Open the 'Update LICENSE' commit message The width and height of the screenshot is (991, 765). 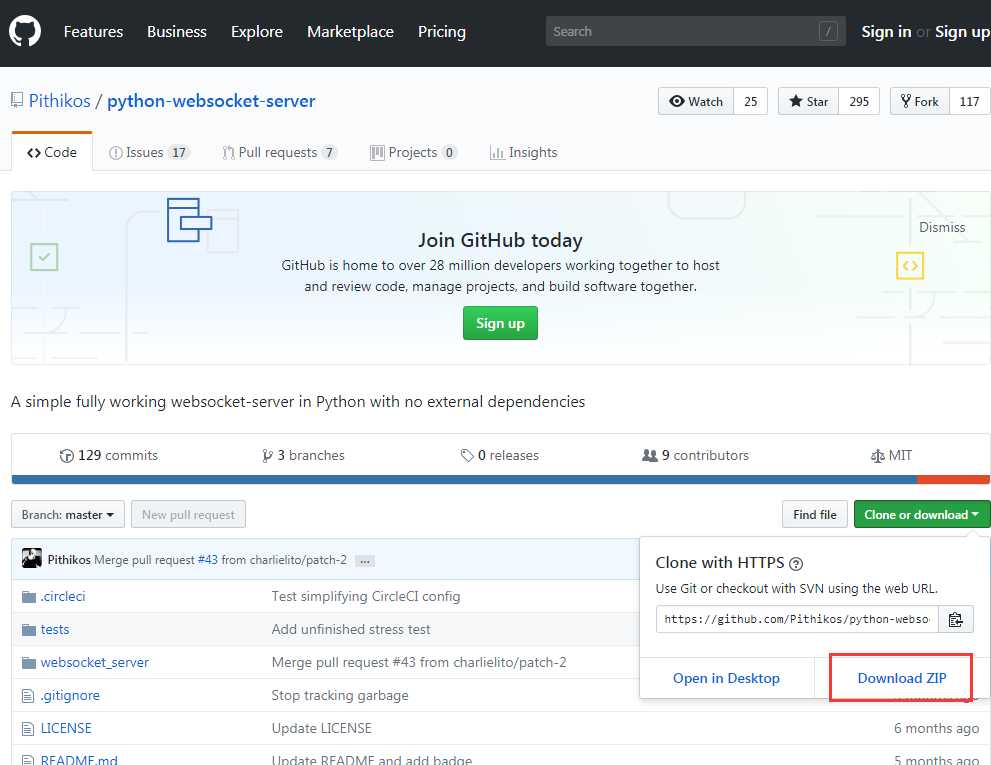pos(322,728)
